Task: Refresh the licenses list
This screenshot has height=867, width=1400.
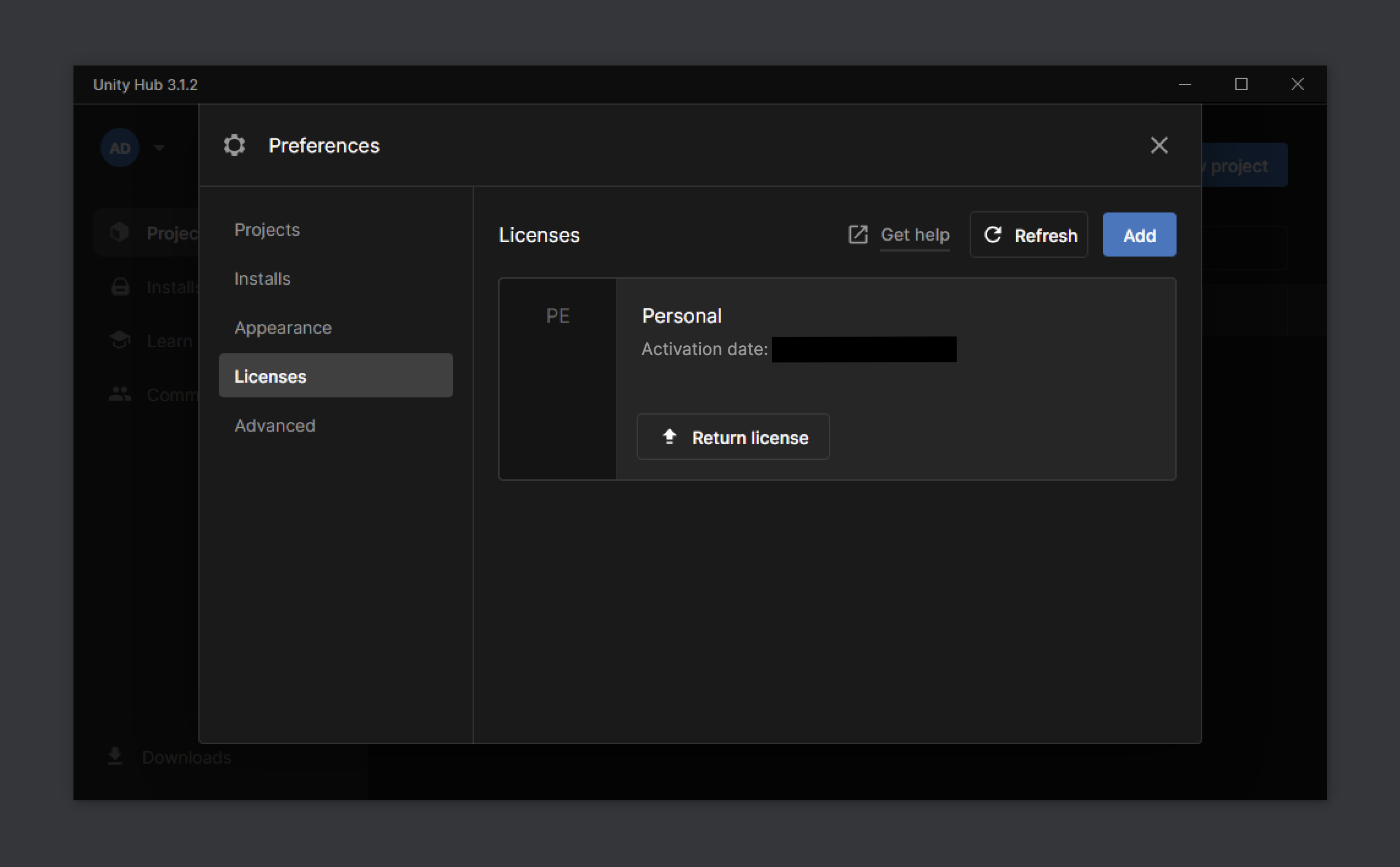Action: (x=1028, y=235)
